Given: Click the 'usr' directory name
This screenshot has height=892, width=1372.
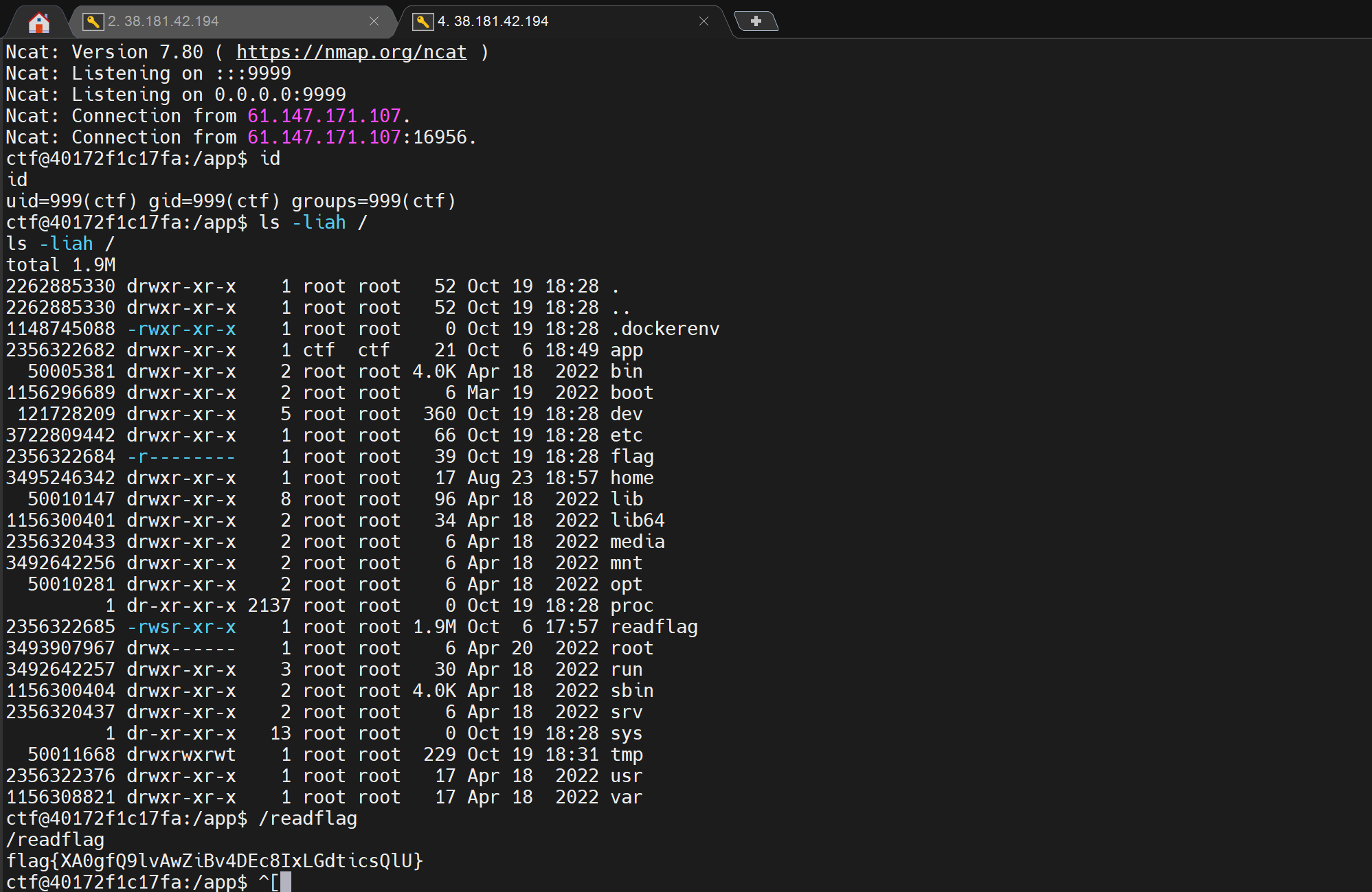Looking at the screenshot, I should coord(627,776).
